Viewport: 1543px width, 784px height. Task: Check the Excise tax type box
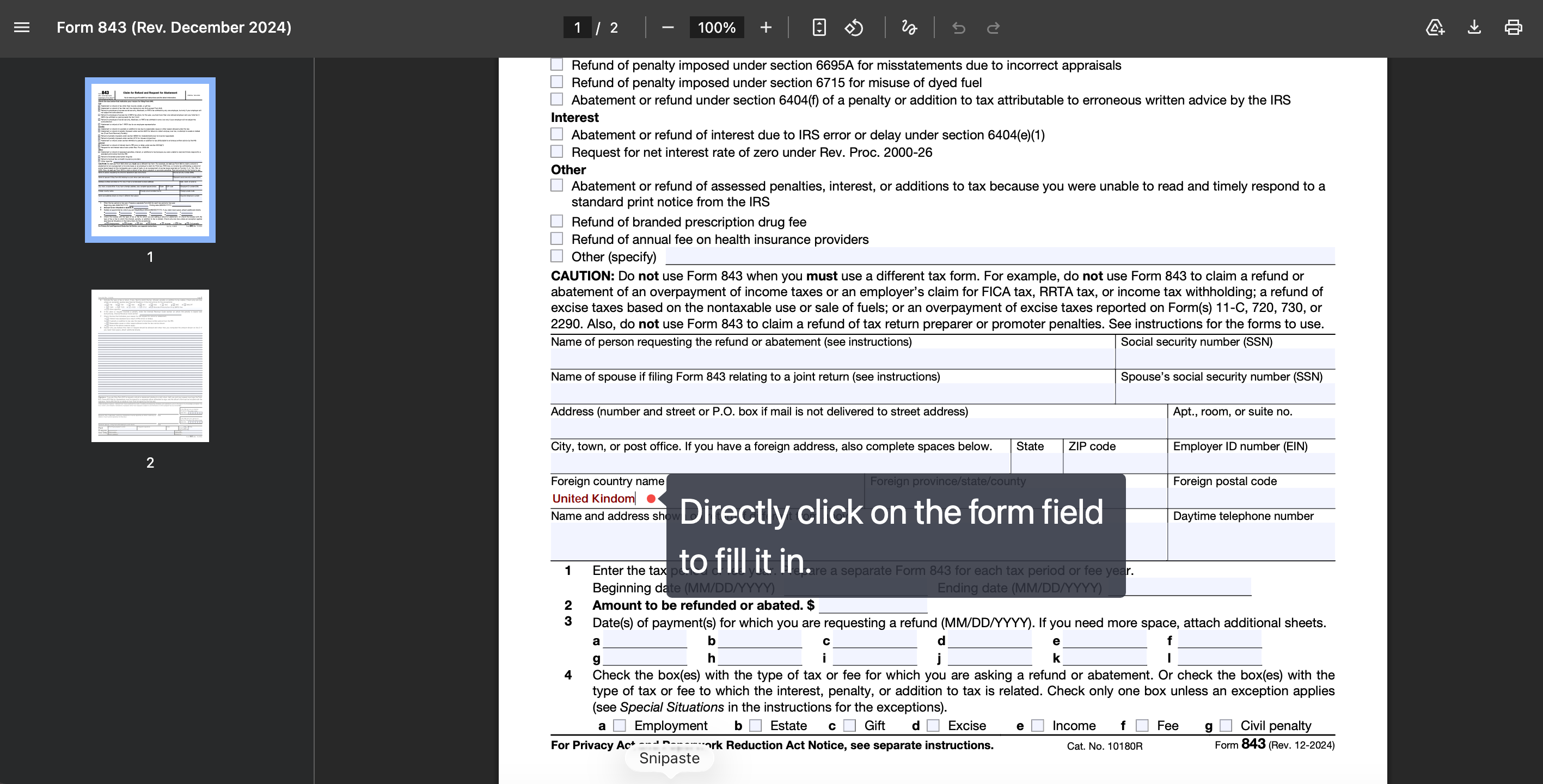click(933, 725)
